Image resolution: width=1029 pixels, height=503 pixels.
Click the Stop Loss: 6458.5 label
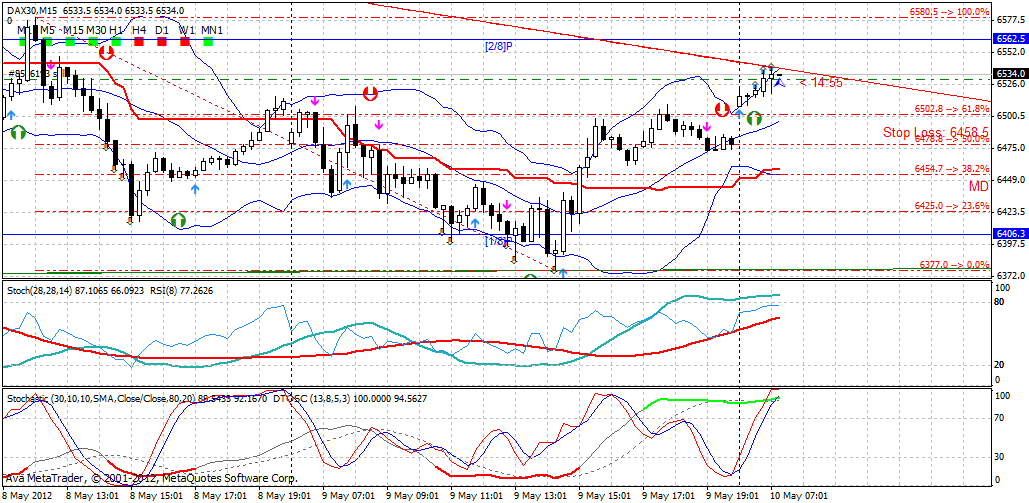click(936, 133)
